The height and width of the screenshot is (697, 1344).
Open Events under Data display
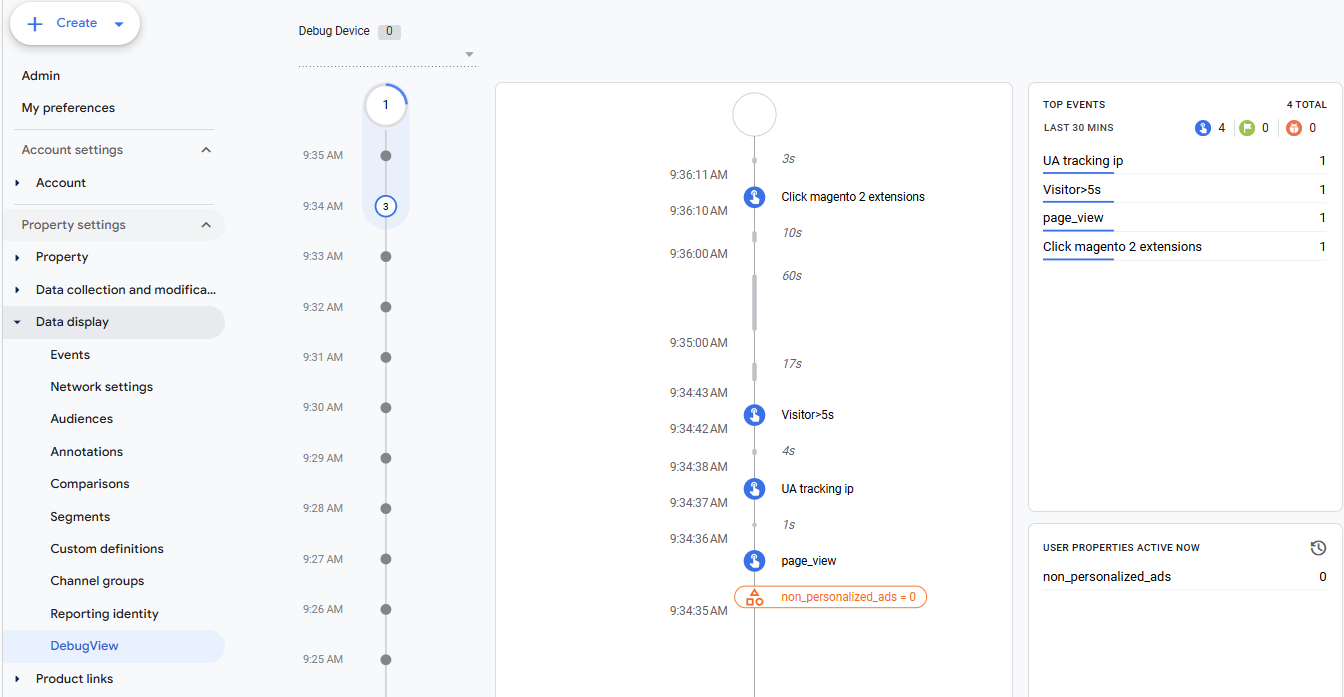(x=70, y=355)
